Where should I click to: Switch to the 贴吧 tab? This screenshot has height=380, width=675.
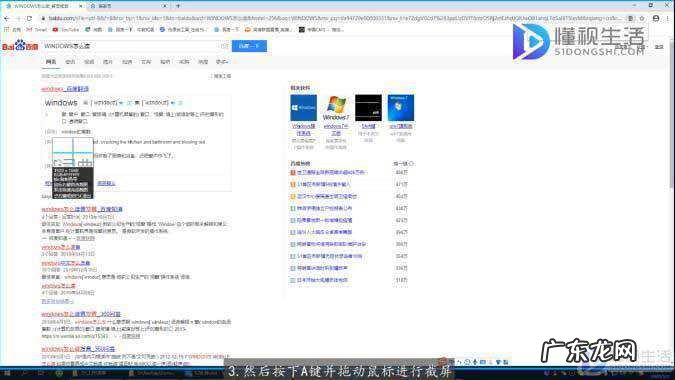tap(165, 62)
